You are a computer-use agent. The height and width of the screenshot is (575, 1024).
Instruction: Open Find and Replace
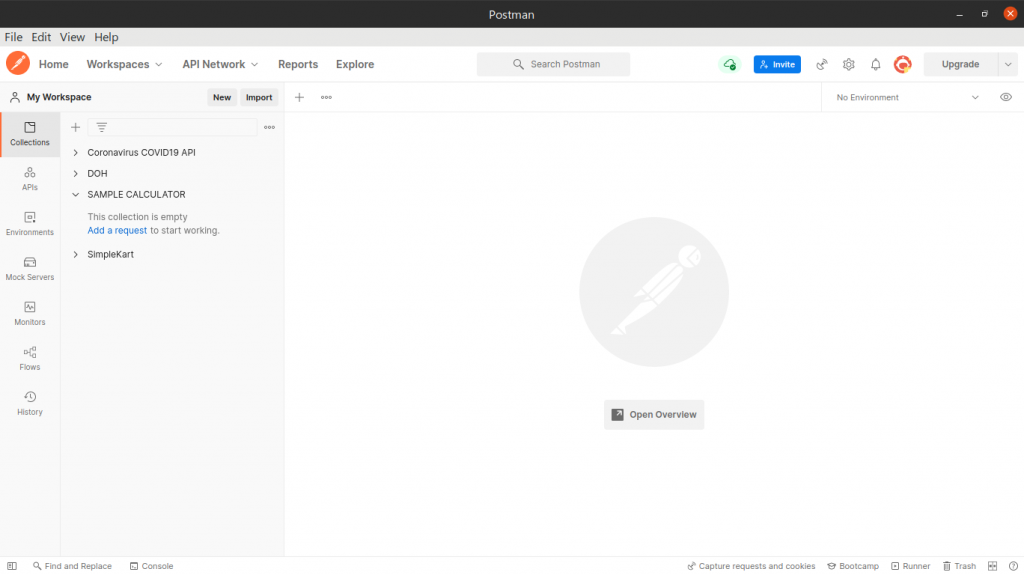pos(72,566)
